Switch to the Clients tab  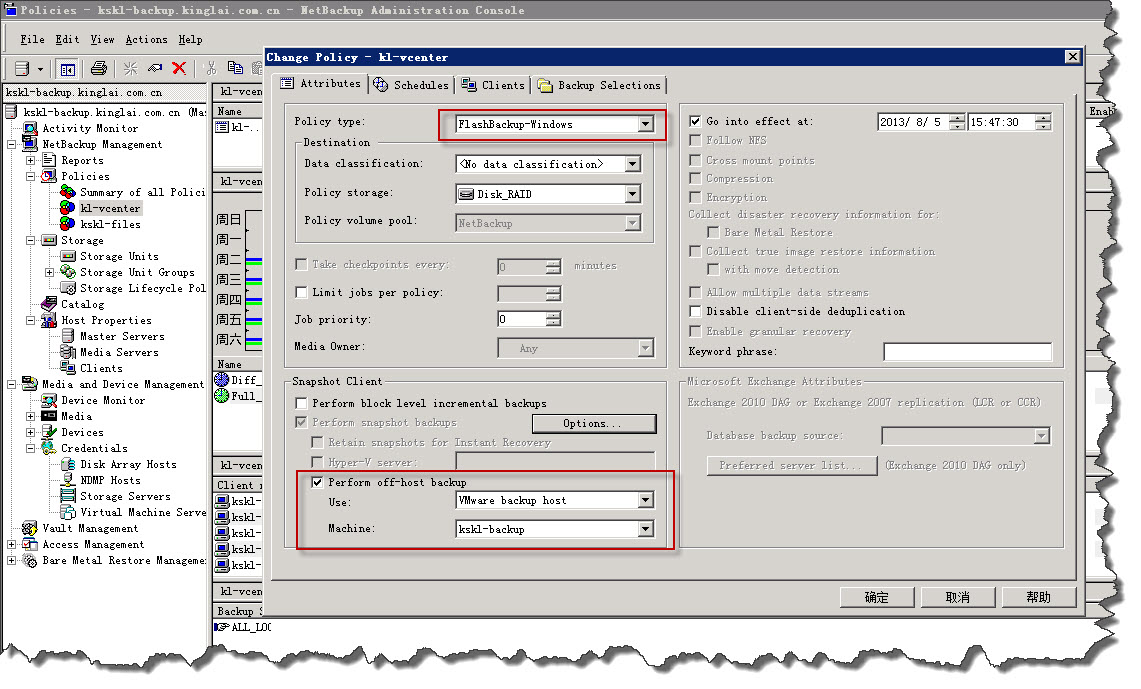click(493, 85)
